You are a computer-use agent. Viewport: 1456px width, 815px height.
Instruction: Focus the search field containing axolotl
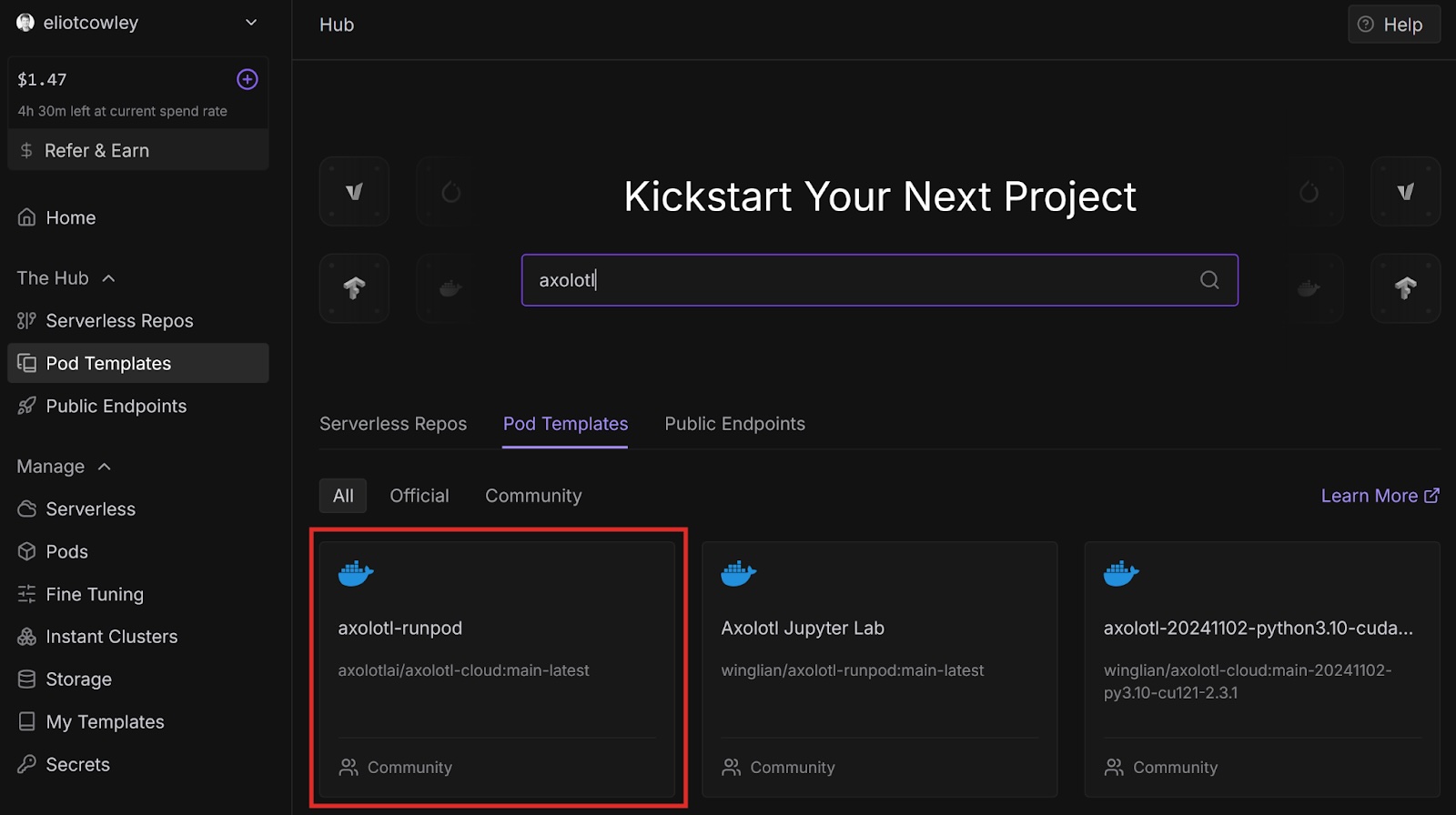[x=879, y=280]
